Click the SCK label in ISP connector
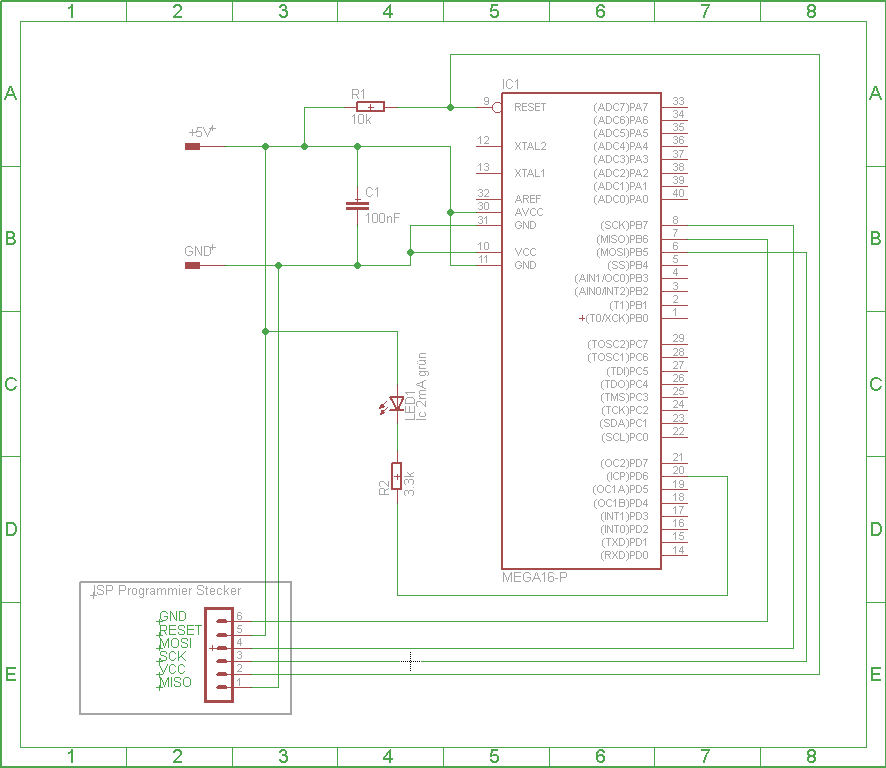This screenshot has width=886, height=768. coord(172,656)
